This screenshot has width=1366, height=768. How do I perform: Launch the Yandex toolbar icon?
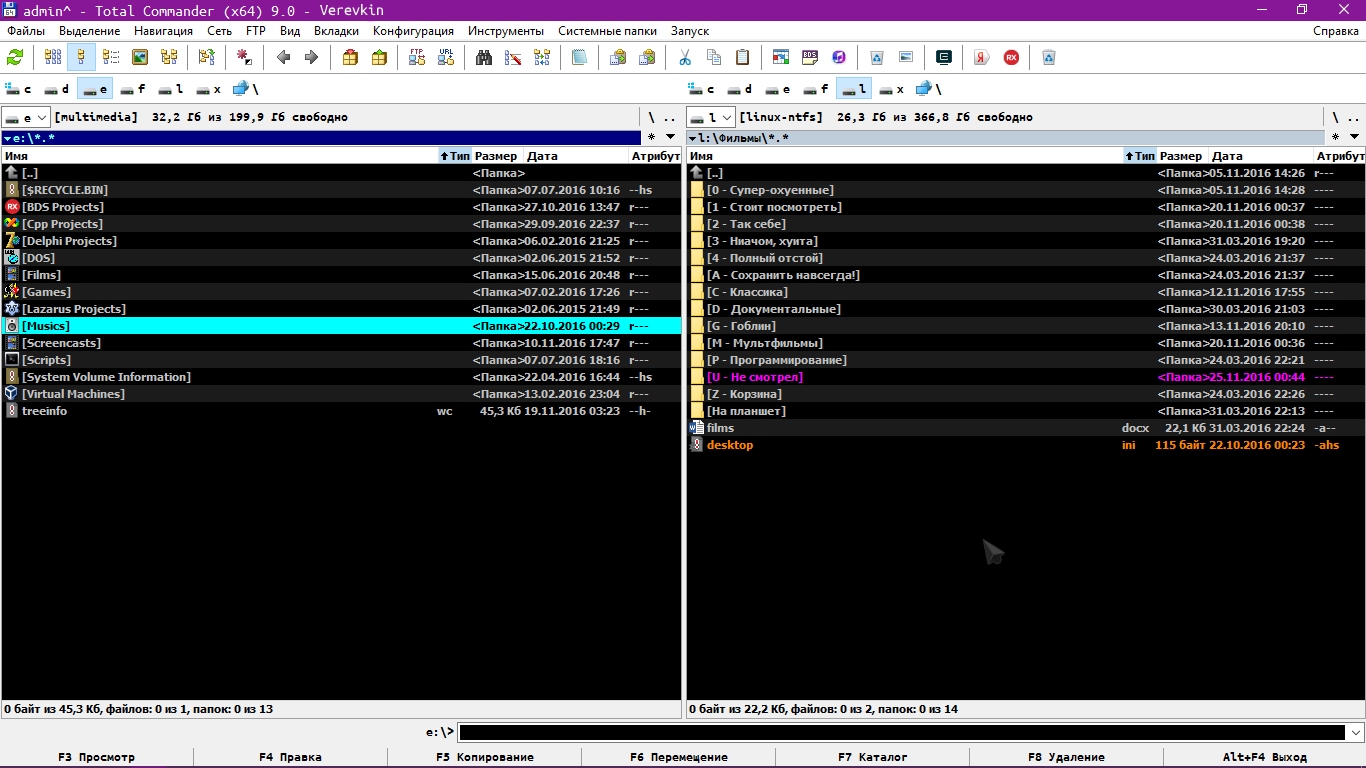[x=982, y=57]
